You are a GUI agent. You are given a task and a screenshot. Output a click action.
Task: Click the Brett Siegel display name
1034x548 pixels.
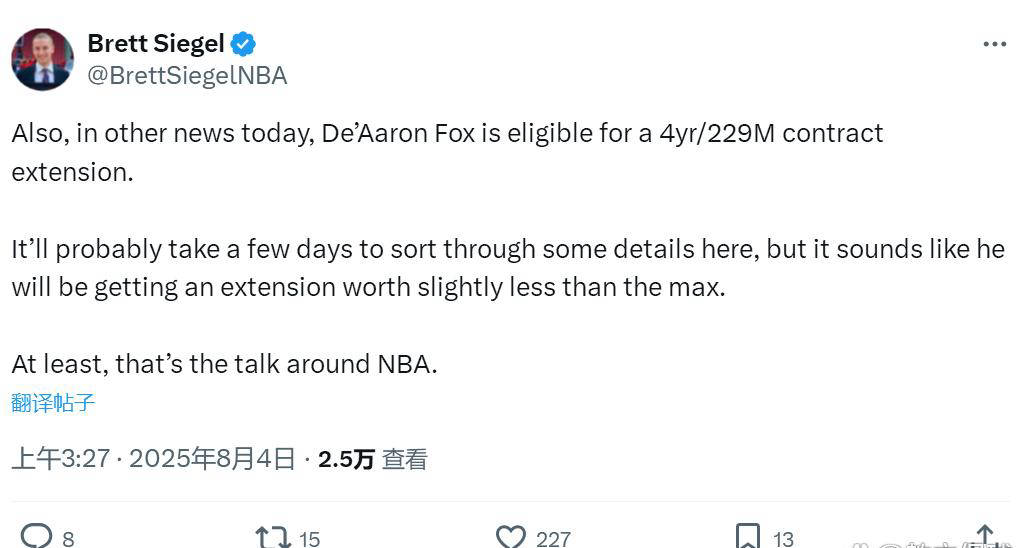pos(155,44)
